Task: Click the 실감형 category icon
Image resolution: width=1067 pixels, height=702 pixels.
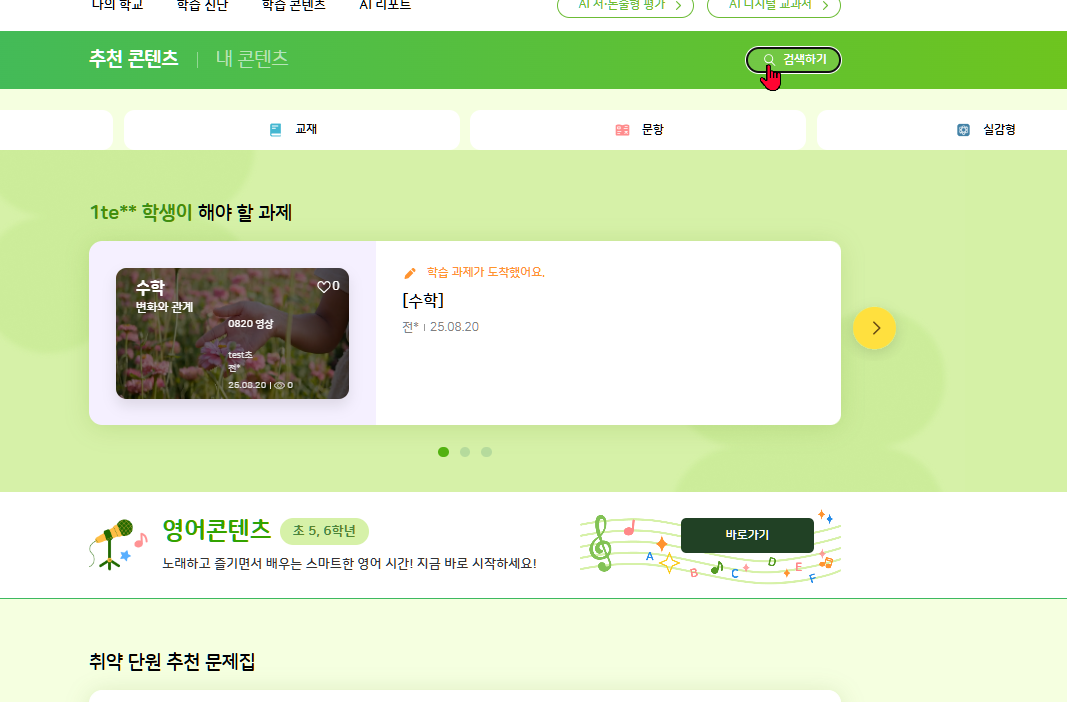Action: [x=964, y=130]
